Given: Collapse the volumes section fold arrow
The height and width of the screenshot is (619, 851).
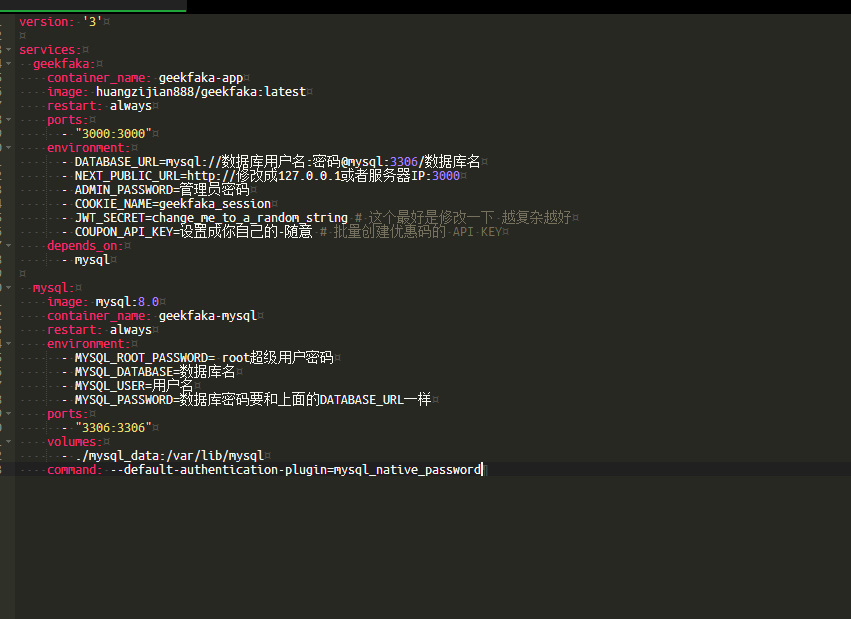Looking at the screenshot, I should tap(7, 442).
